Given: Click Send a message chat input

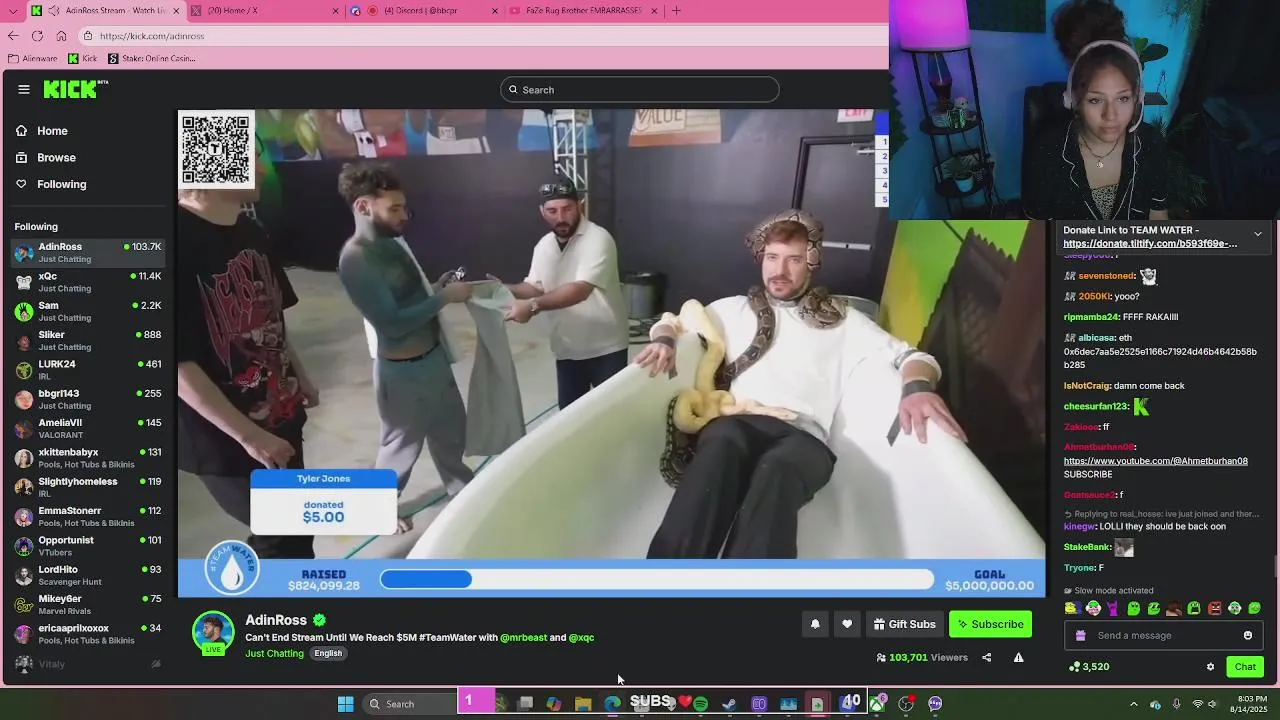Looking at the screenshot, I should tap(1165, 635).
